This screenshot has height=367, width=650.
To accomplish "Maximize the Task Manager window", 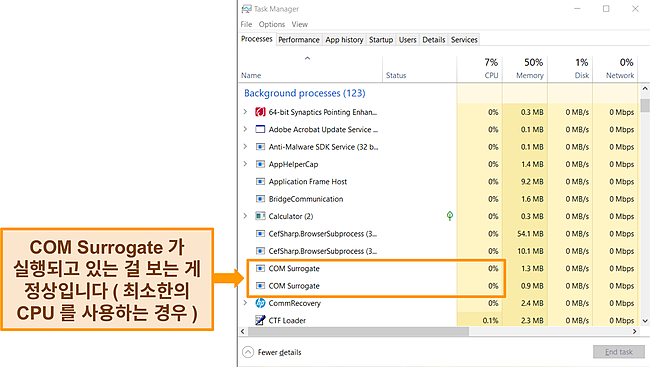I will pyautogui.click(x=606, y=9).
